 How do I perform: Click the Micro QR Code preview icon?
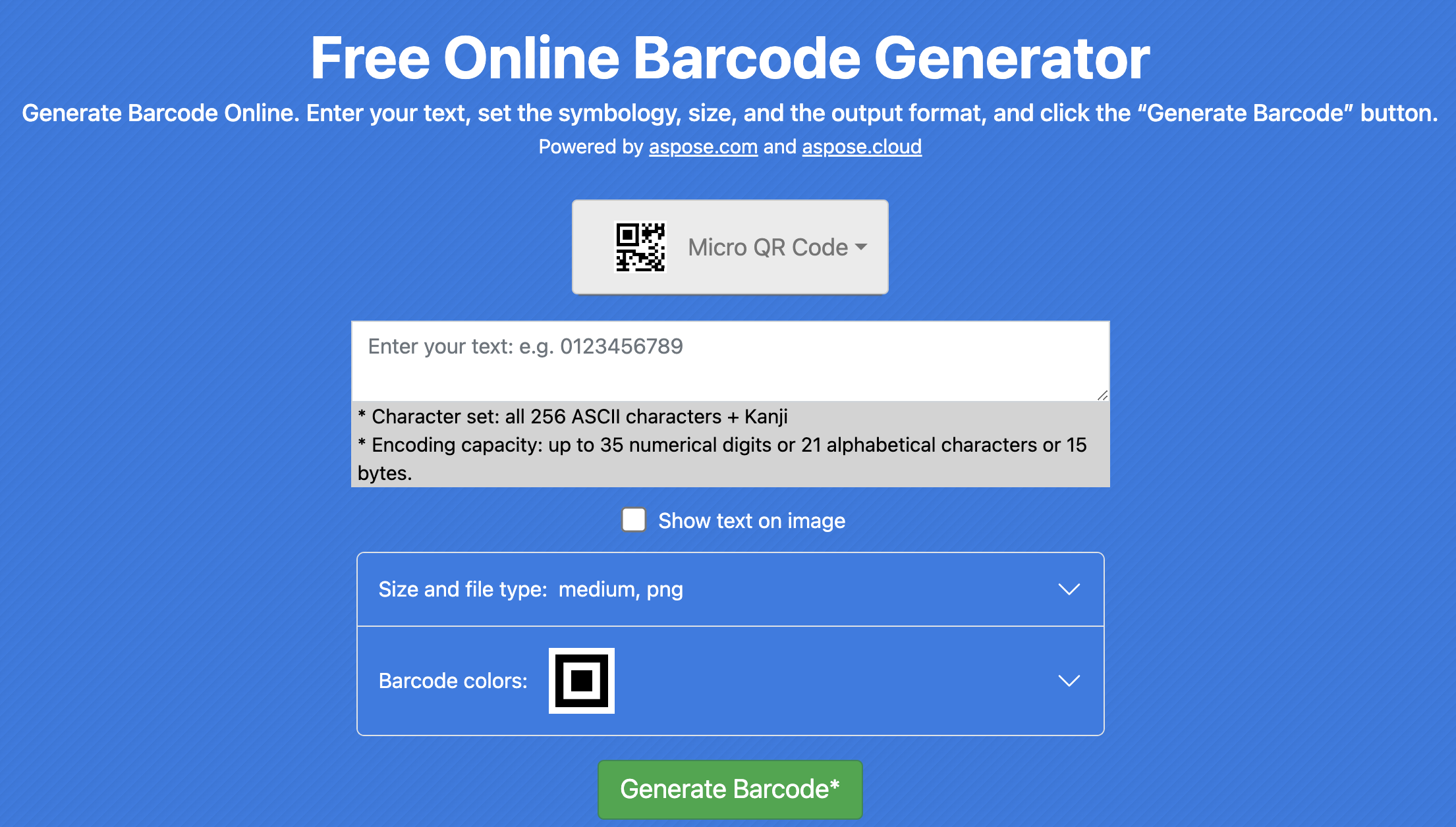640,247
